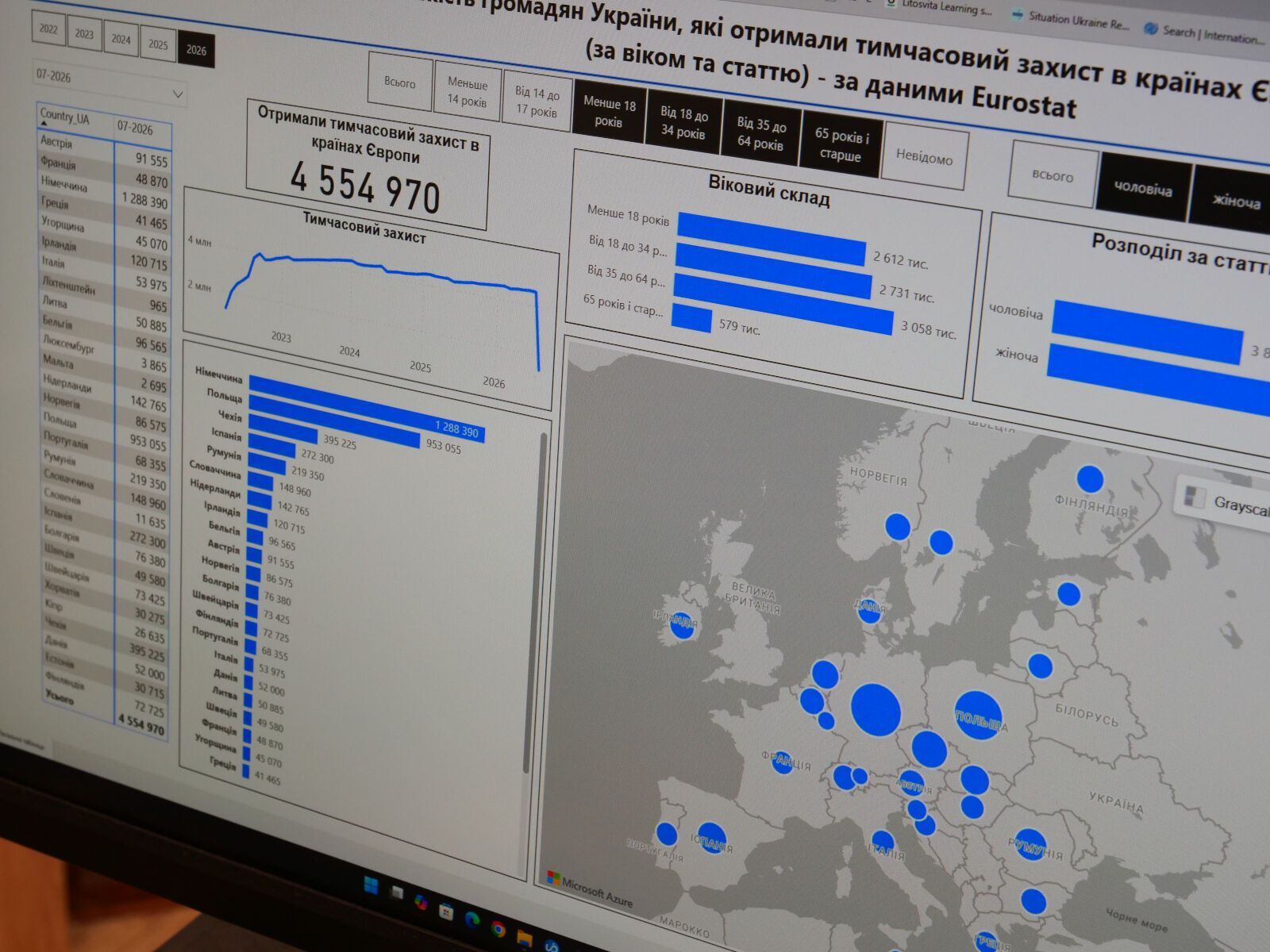This screenshot has height=952, width=1270.
Task: Click the Іспанія label in the bar chart
Action: (x=226, y=435)
